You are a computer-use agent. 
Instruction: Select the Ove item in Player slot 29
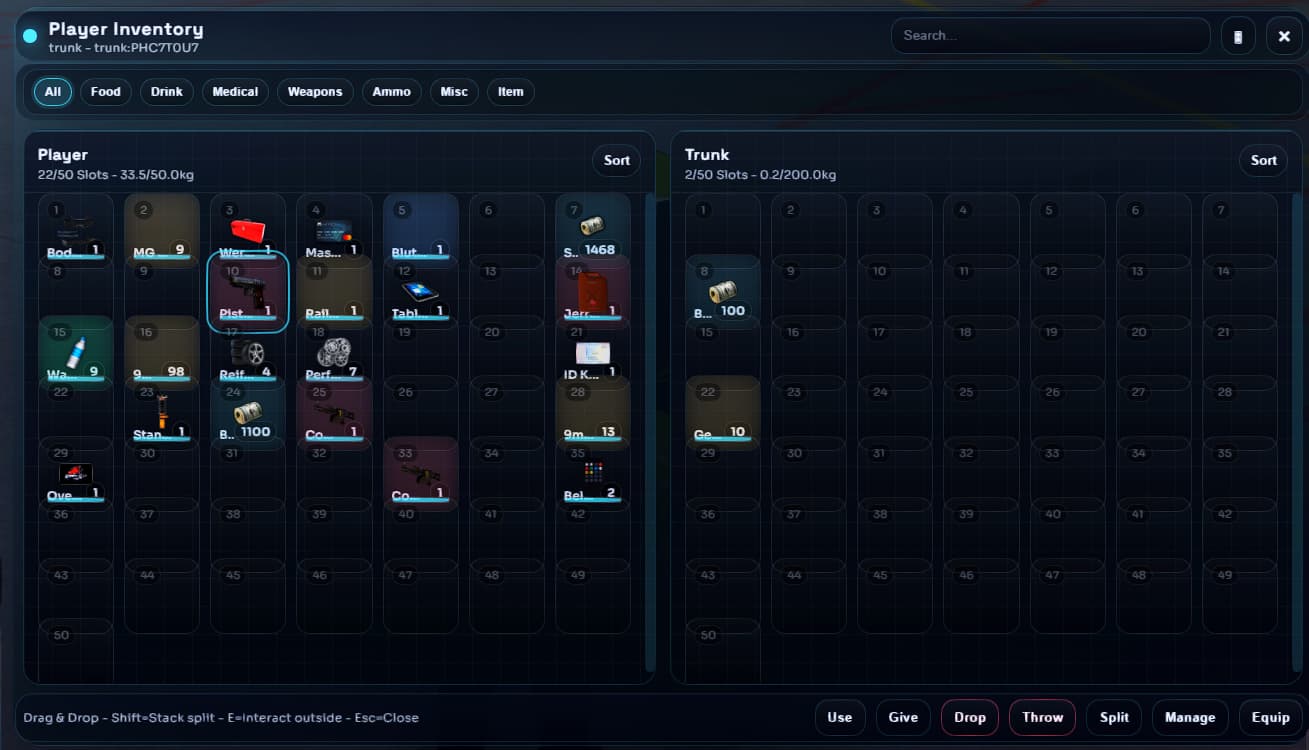tap(76, 474)
